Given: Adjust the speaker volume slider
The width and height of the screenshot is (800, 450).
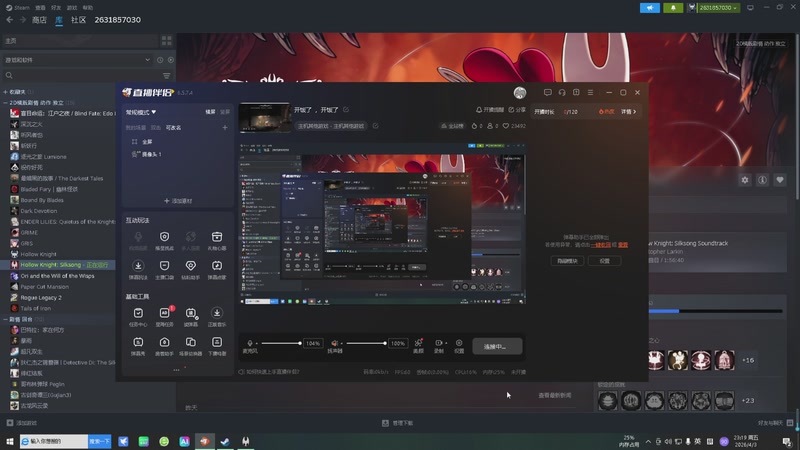Looking at the screenshot, I should point(365,343).
